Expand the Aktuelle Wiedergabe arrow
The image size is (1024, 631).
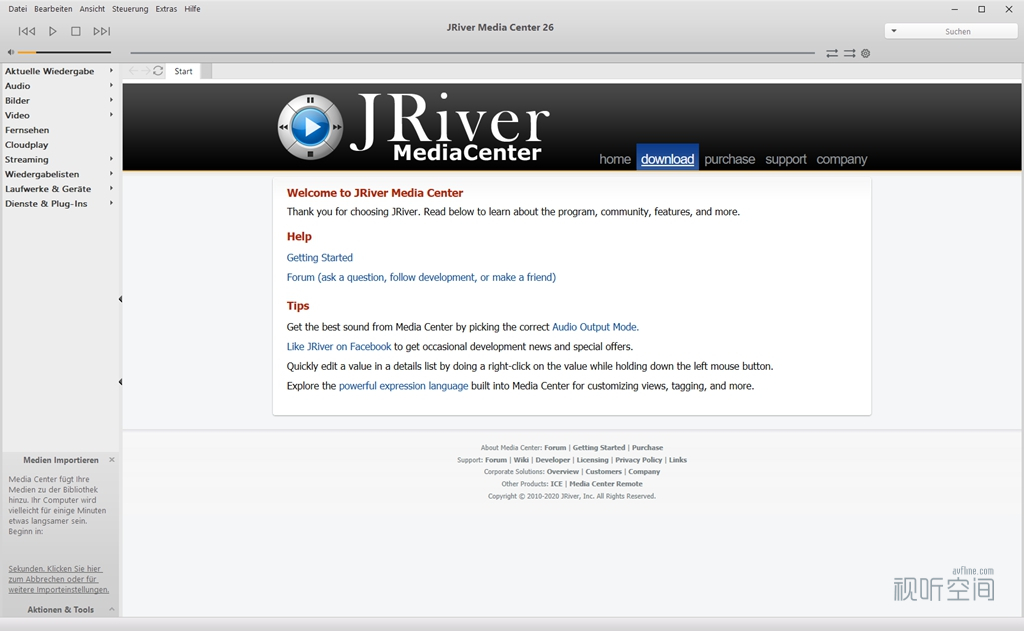111,71
